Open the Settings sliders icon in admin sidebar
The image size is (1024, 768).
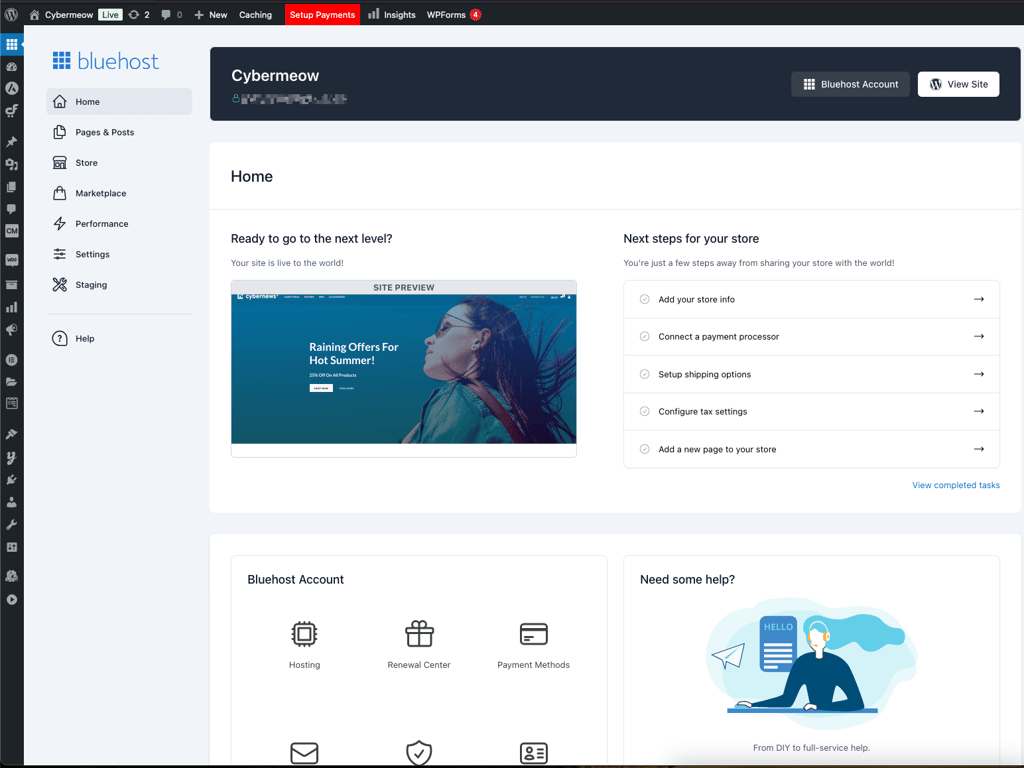tap(12, 547)
